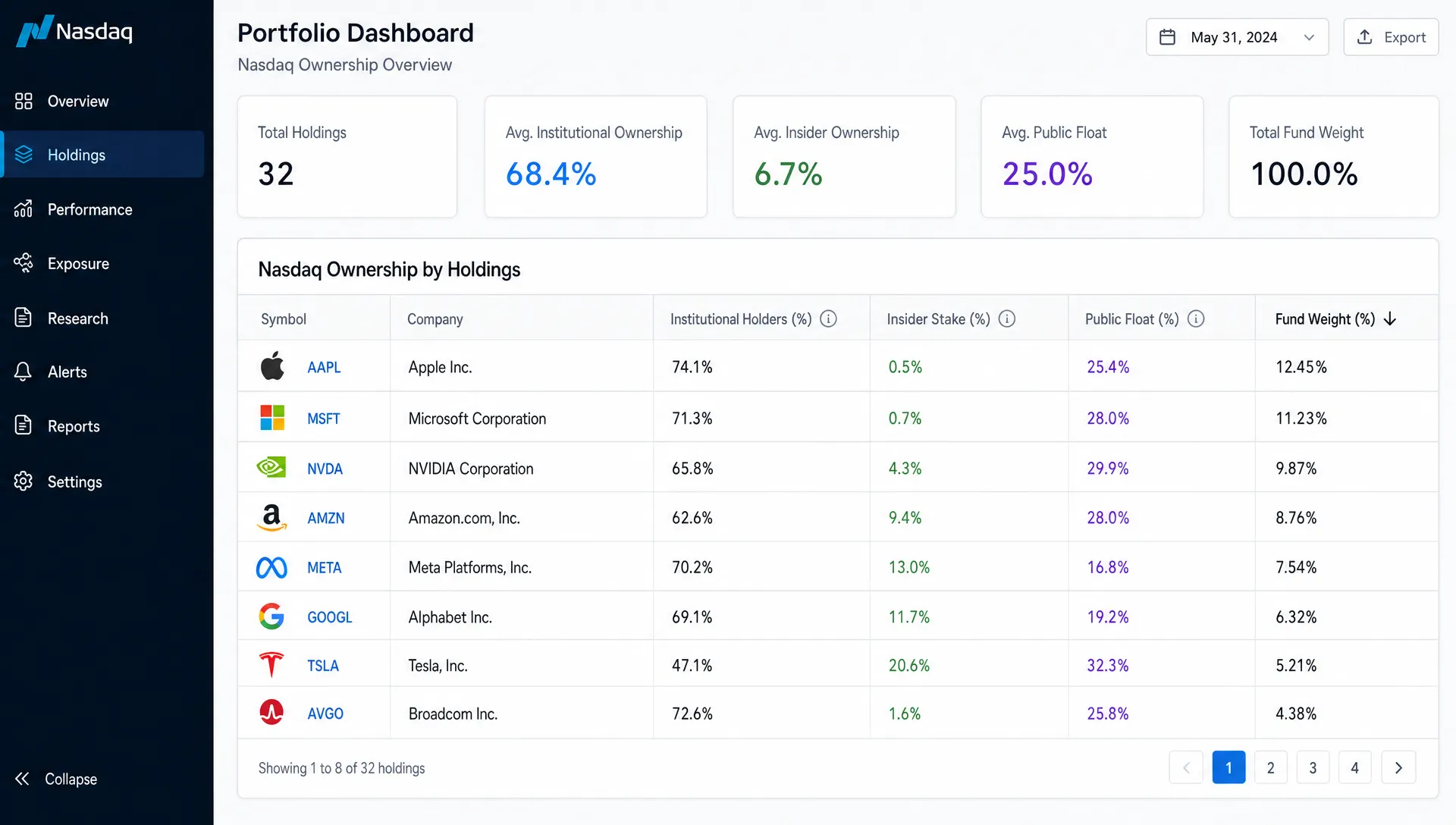Open the May 31, 2024 date dropdown
This screenshot has height=825, width=1456.
point(1237,37)
